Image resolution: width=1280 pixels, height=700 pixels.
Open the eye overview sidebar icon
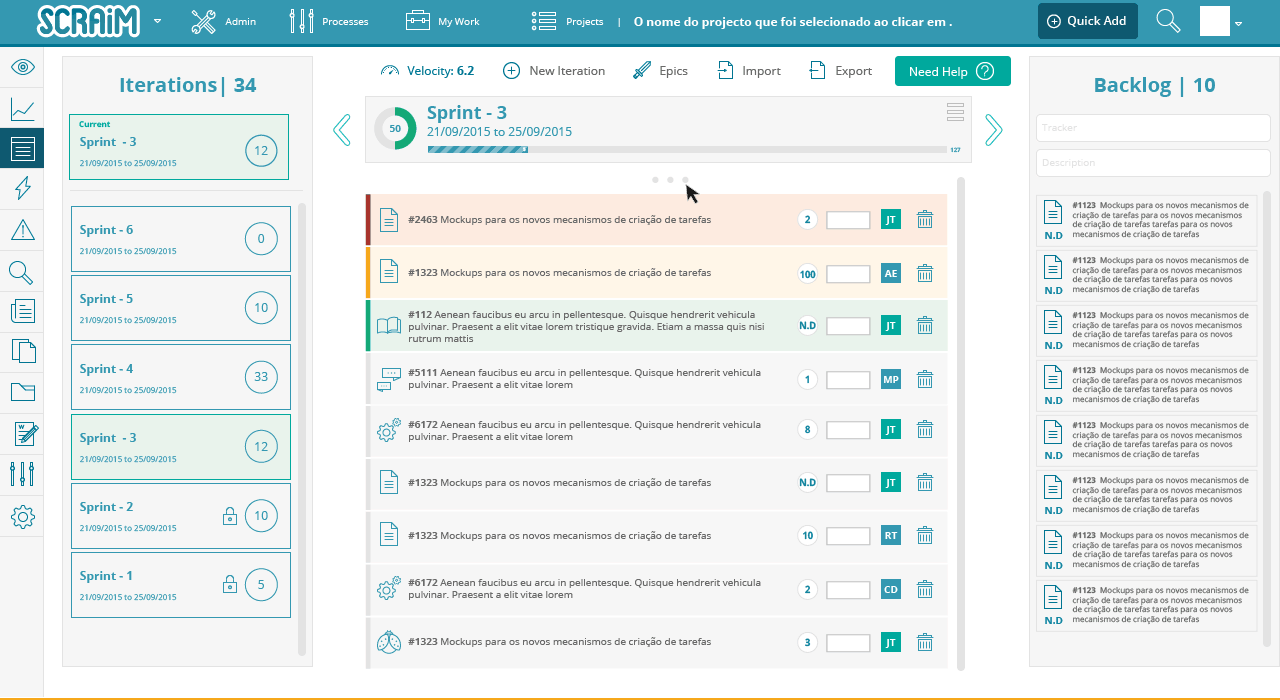pyautogui.click(x=22, y=67)
